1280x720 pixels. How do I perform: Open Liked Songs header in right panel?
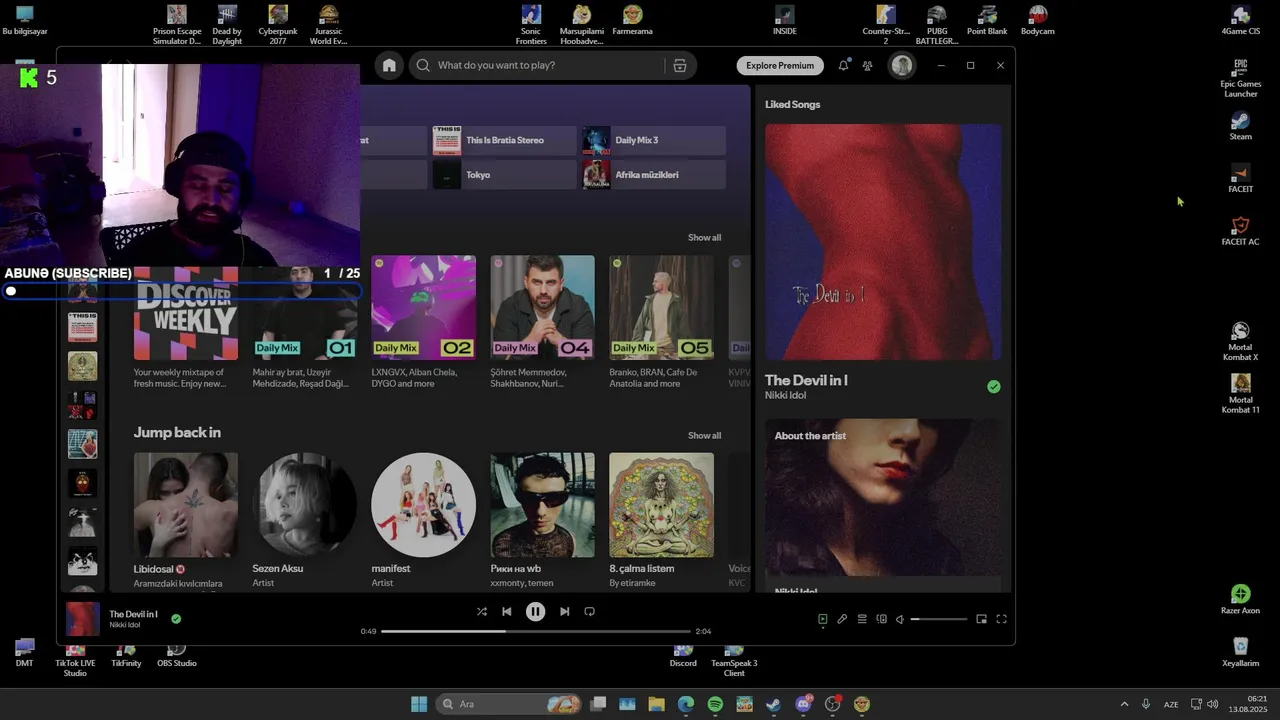pos(793,104)
